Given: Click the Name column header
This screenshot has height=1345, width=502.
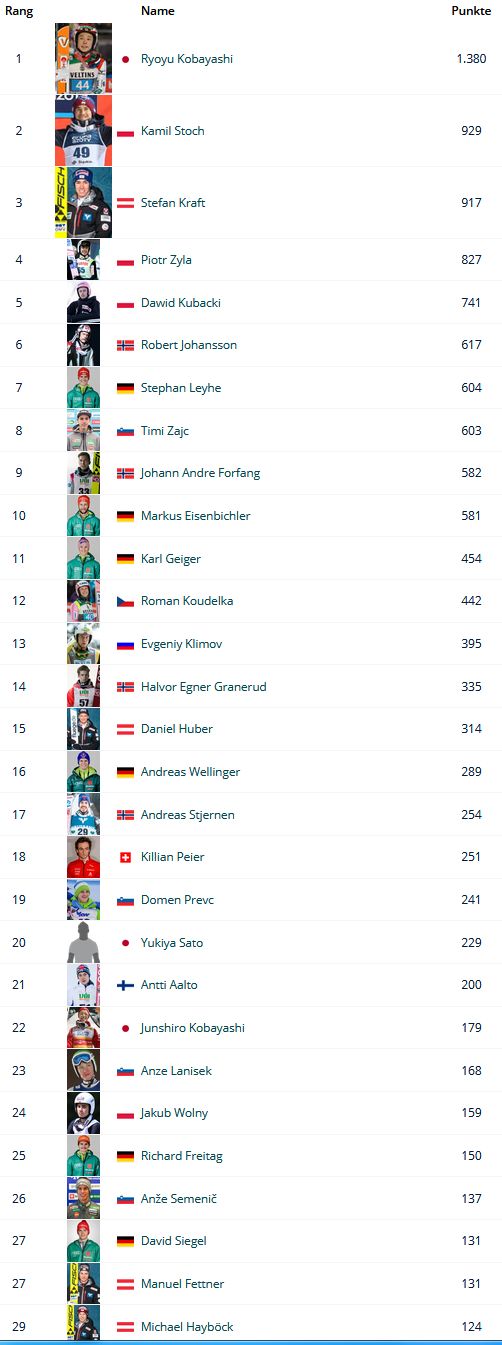Looking at the screenshot, I should (x=157, y=11).
